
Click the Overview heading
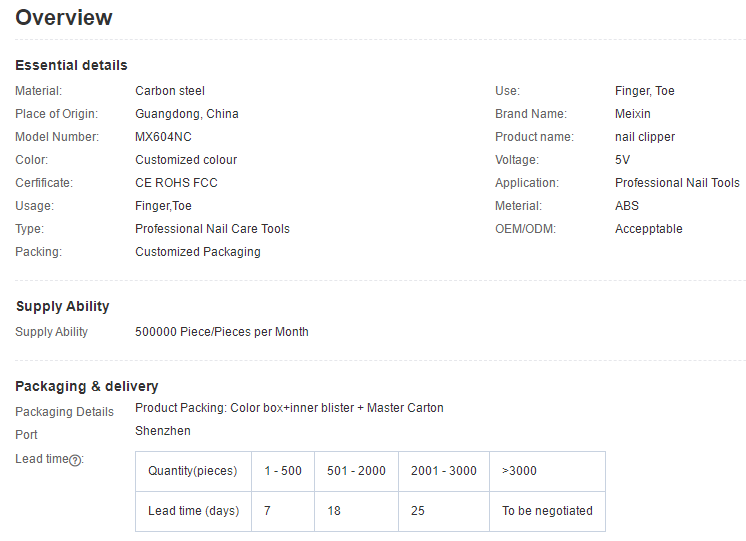click(64, 17)
